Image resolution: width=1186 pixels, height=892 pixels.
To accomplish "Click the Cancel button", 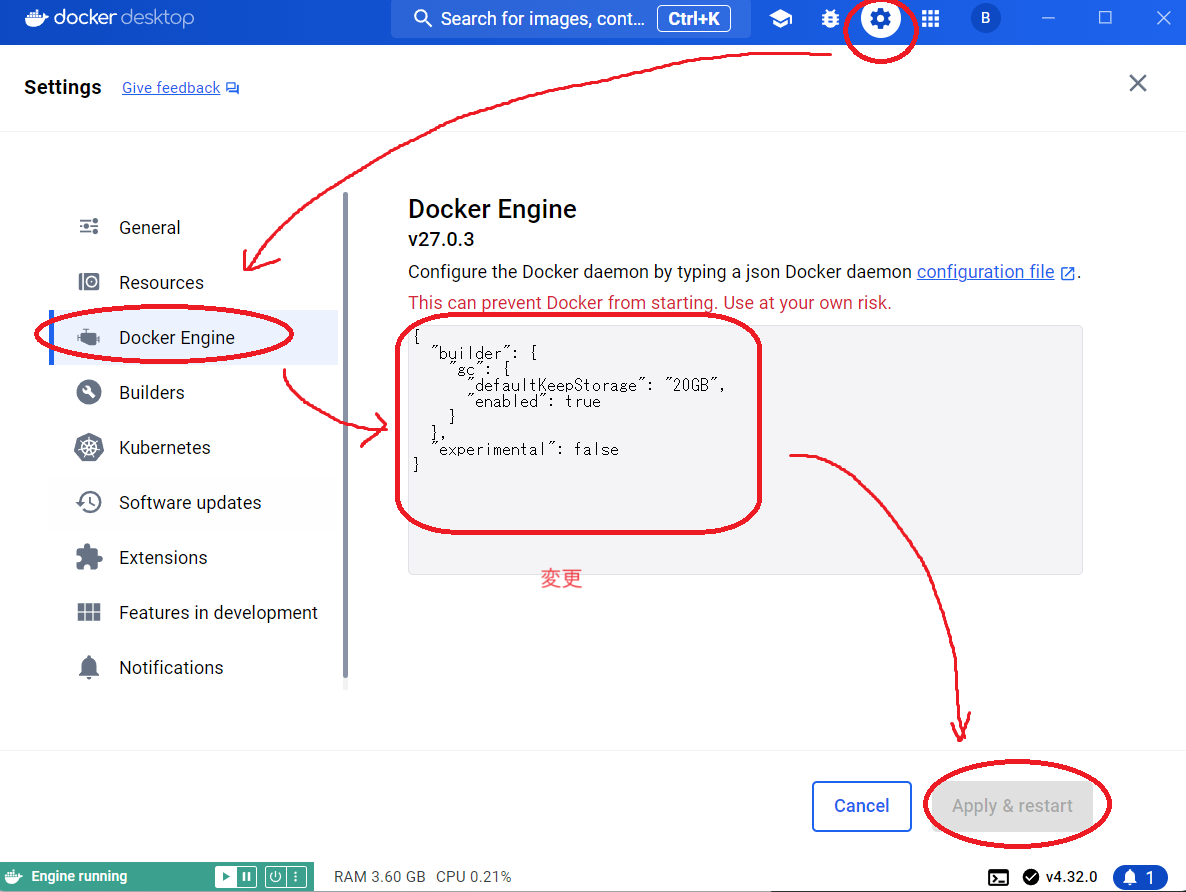I will point(861,805).
